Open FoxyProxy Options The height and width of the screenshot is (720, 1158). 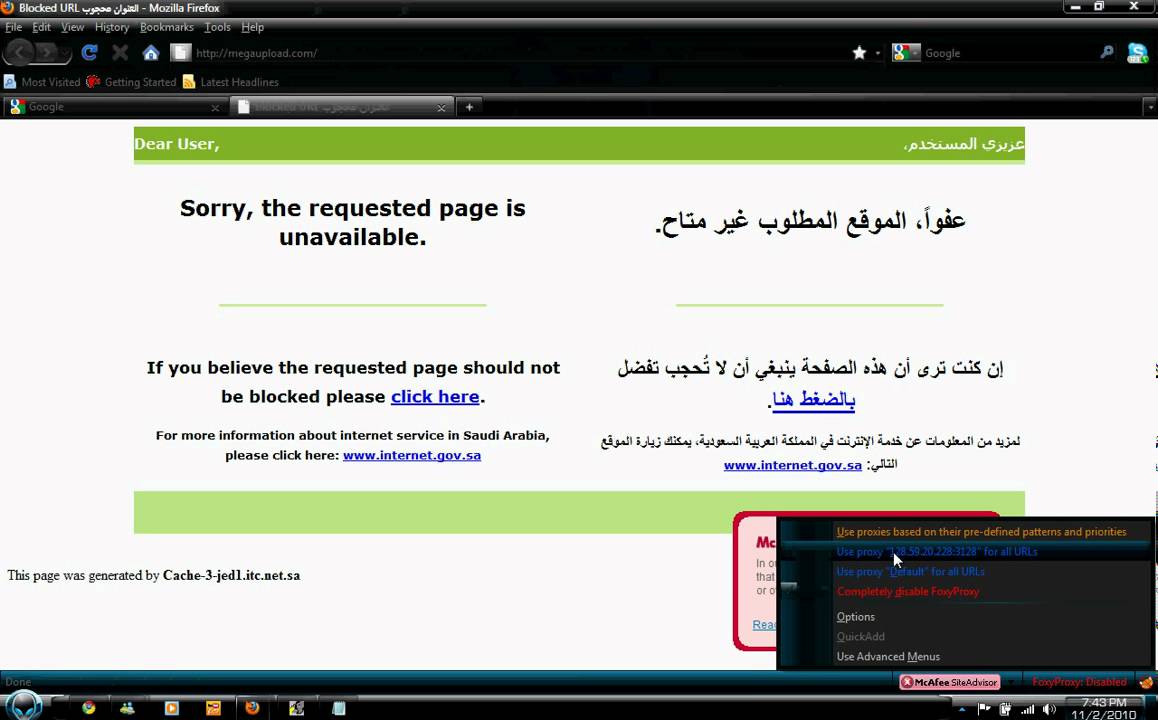[x=855, y=617]
